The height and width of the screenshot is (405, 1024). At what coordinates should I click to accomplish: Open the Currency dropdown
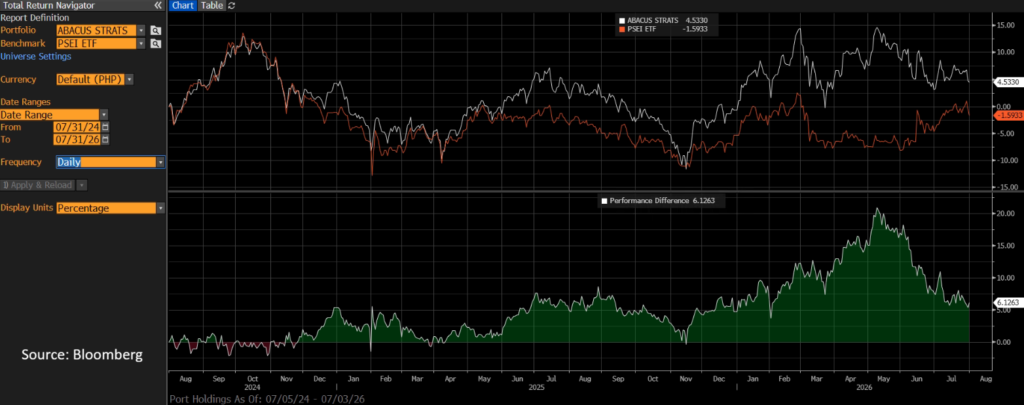(129, 79)
